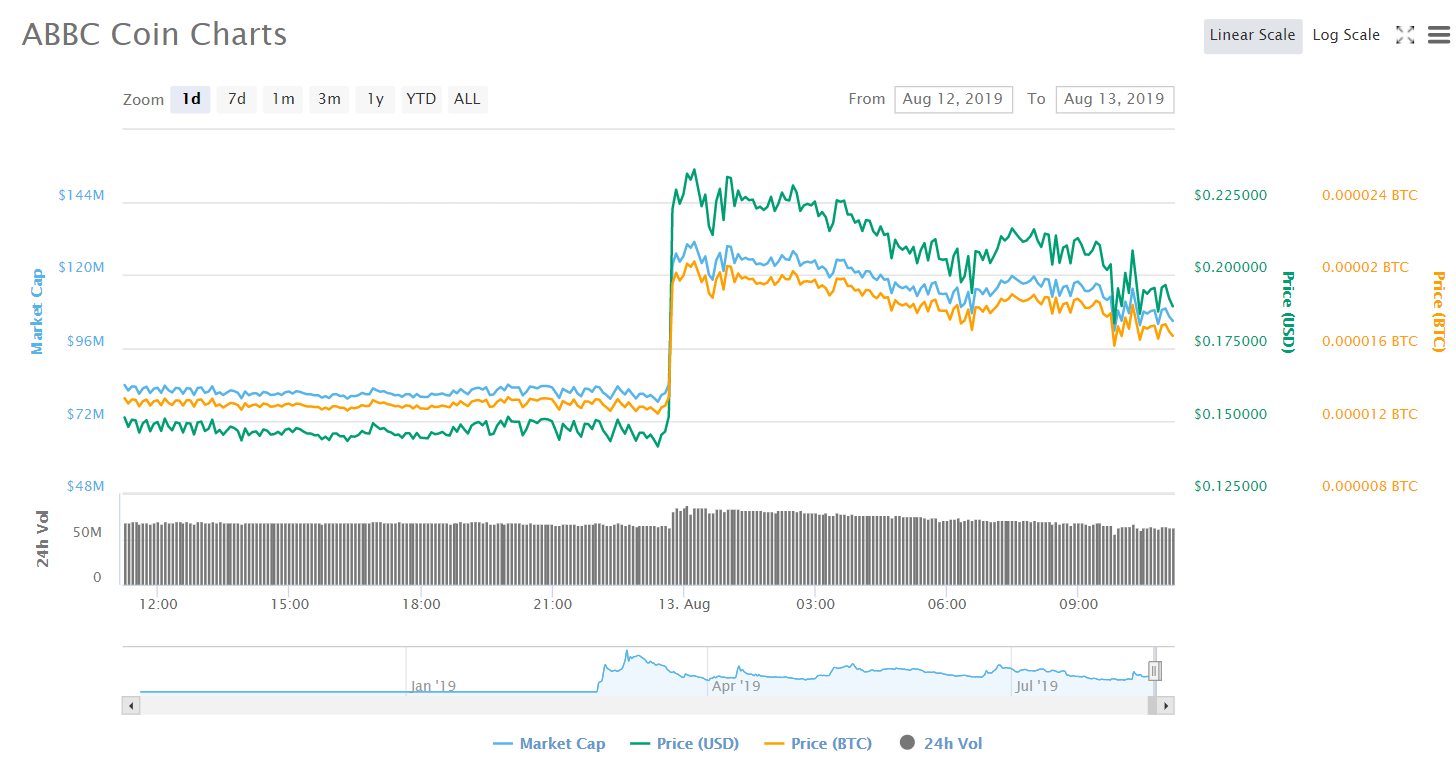1456x757 pixels.
Task: Select the YTD zoom range
Action: point(421,99)
